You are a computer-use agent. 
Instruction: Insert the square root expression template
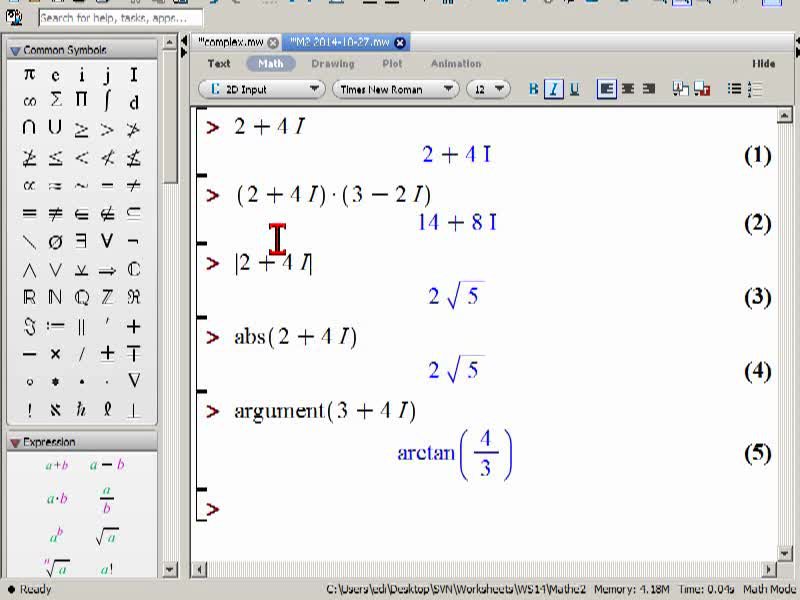tap(107, 536)
